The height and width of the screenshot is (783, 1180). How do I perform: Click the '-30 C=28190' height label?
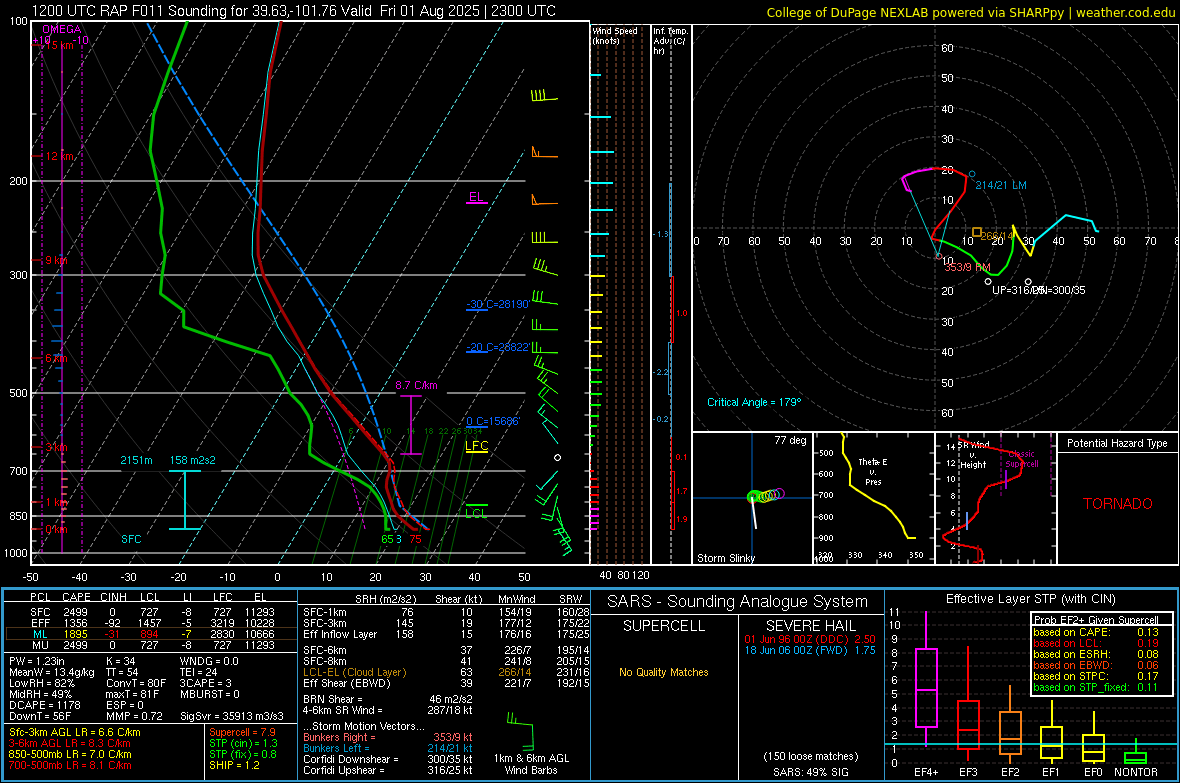pyautogui.click(x=497, y=304)
